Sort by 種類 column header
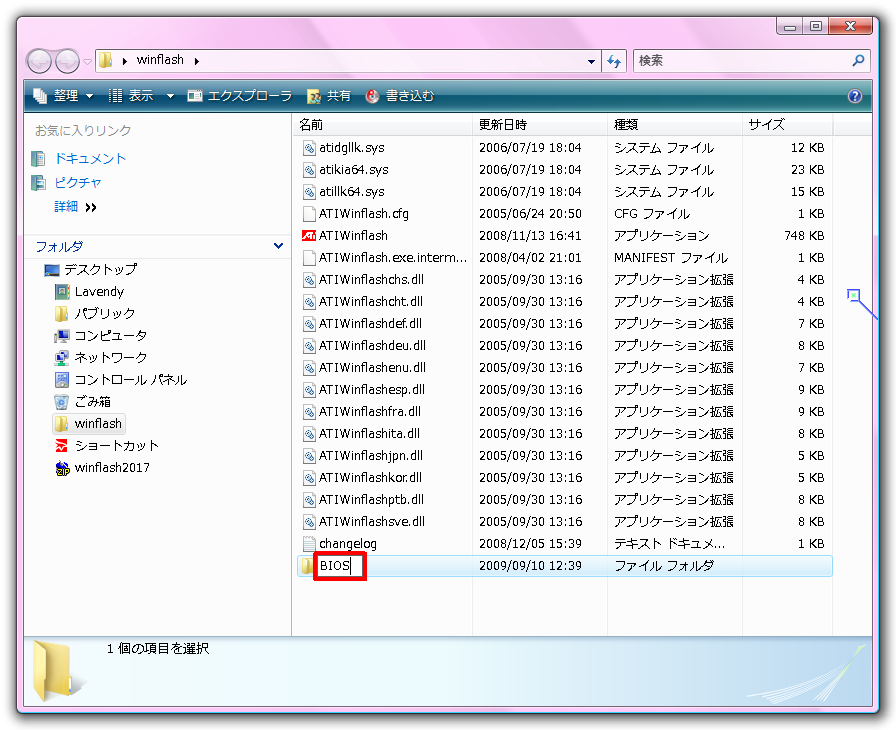 pos(674,125)
